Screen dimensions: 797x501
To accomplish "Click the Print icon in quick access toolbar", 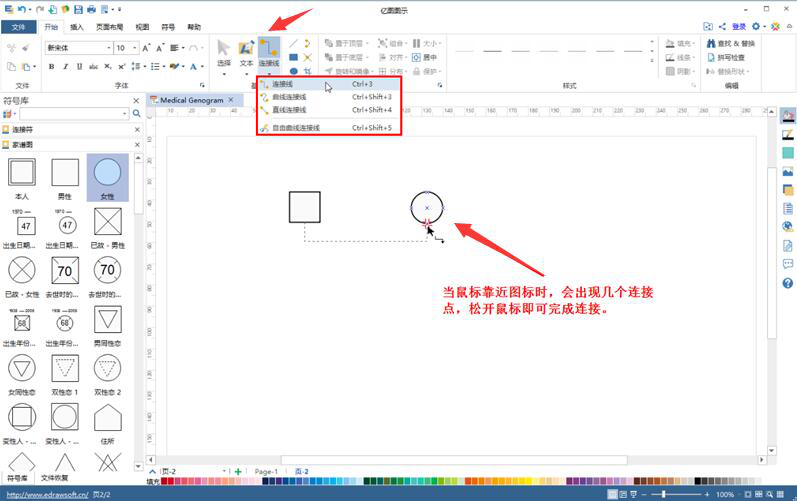I will [91, 9].
